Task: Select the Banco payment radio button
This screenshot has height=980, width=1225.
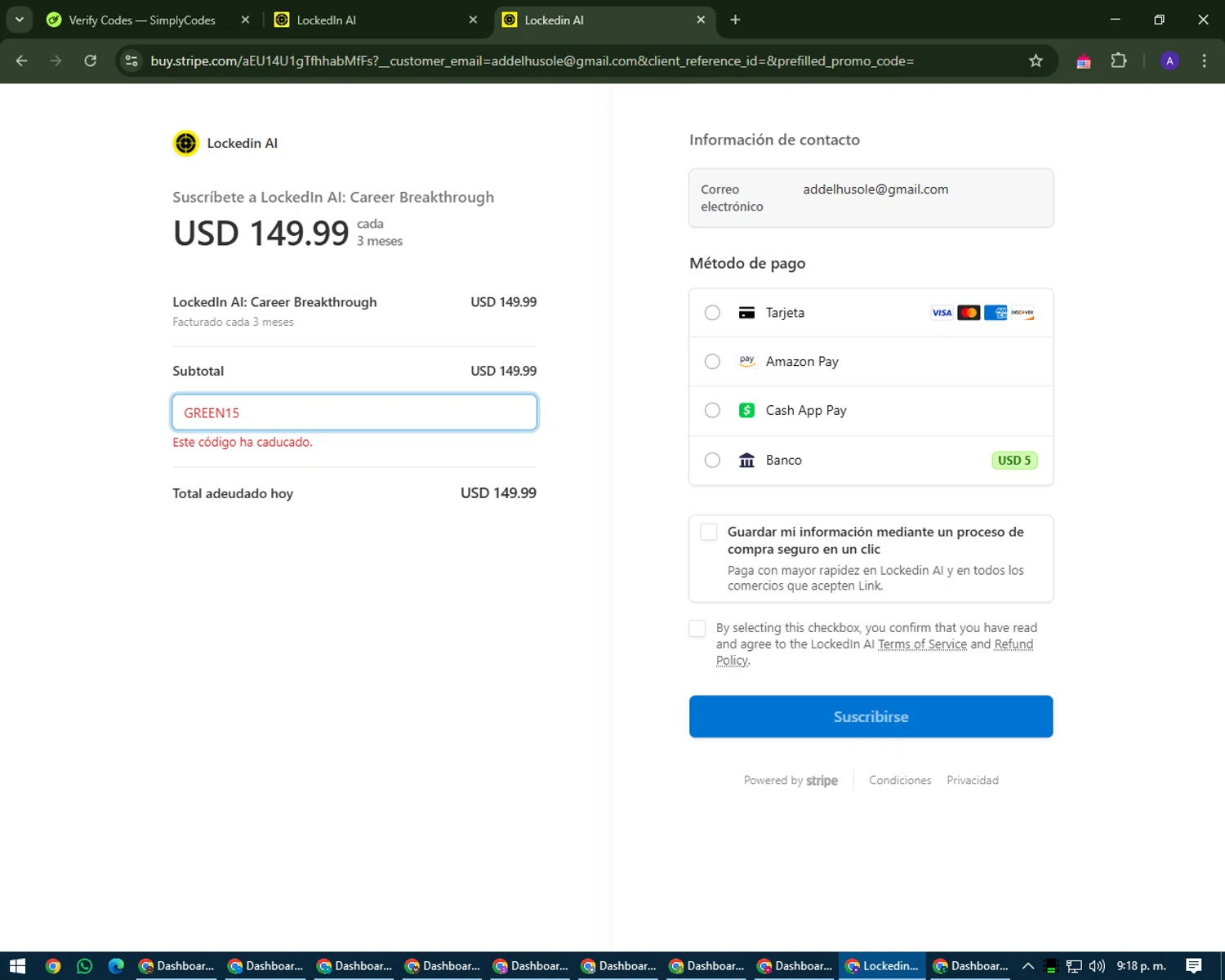Action: 712,461
